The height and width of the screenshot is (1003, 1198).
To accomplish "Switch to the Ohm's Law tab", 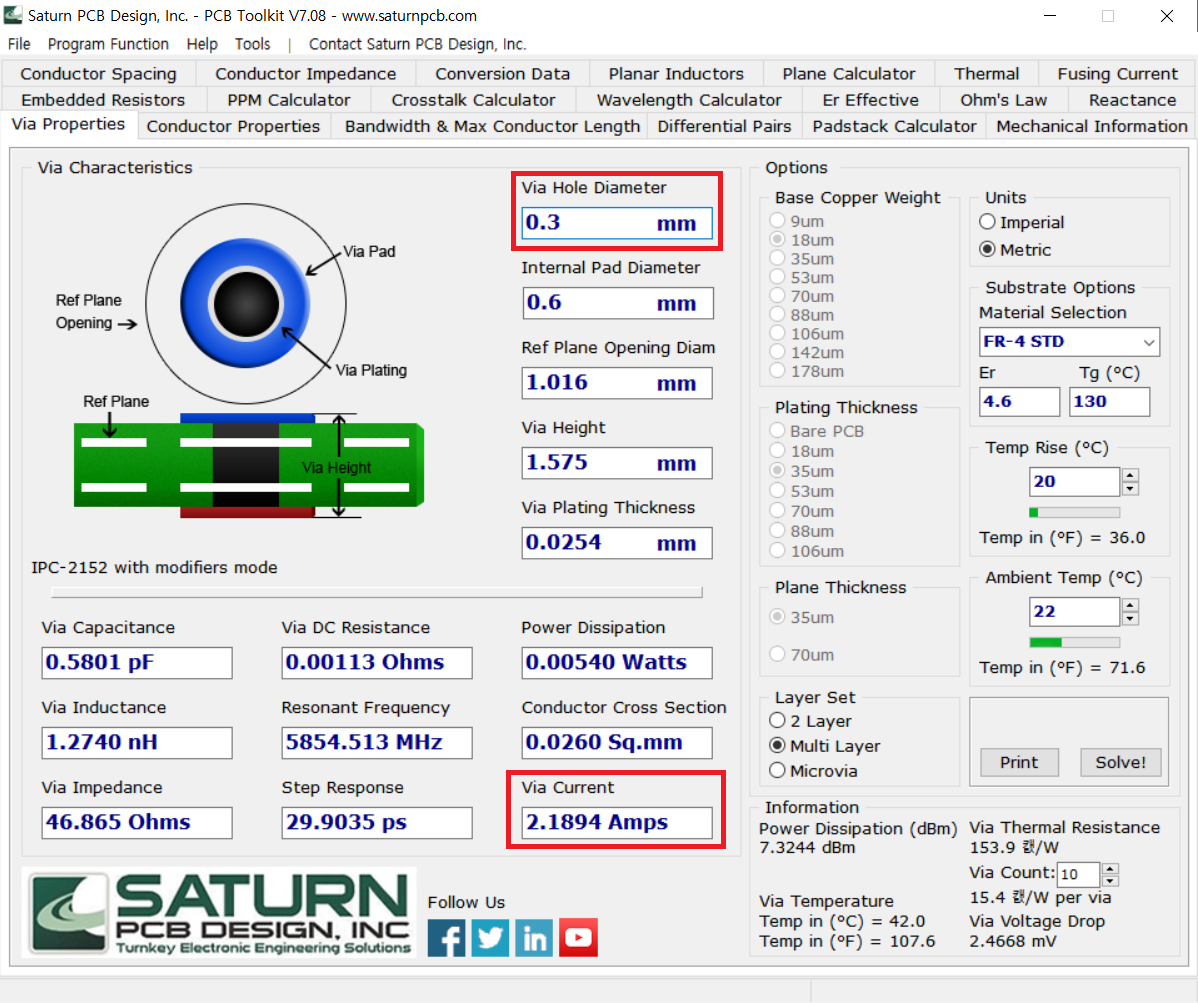I will (x=1003, y=100).
